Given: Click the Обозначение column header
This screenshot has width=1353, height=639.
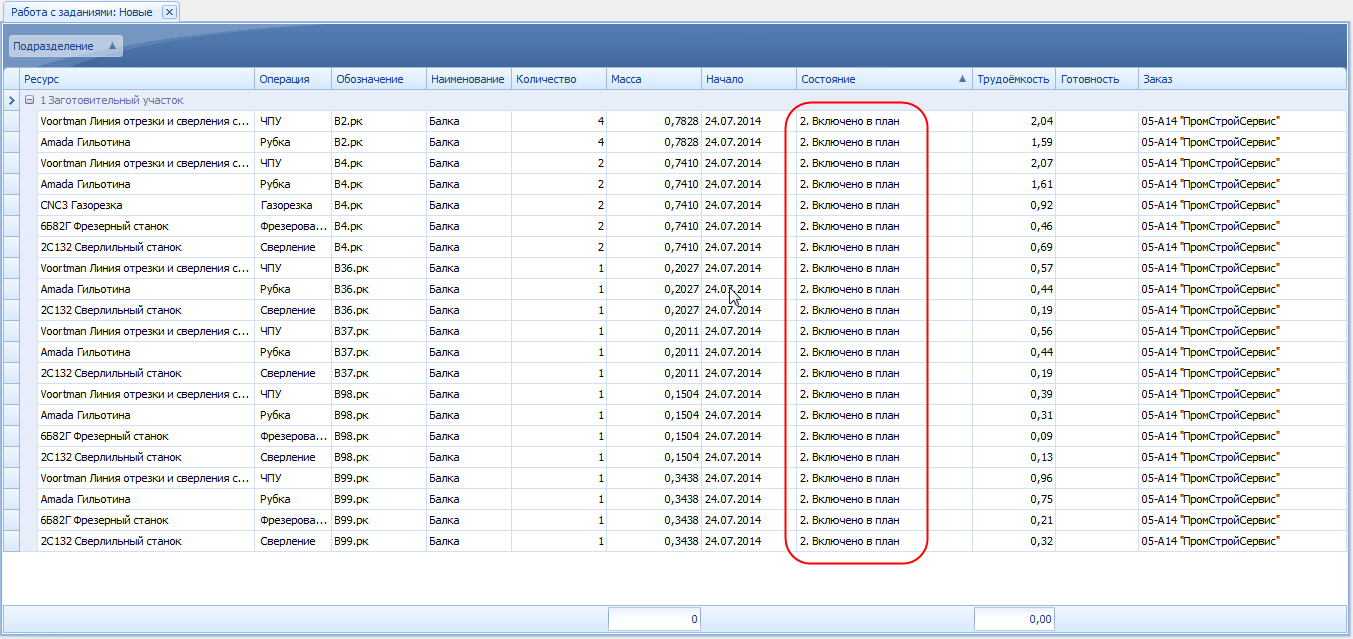Looking at the screenshot, I should [x=370, y=79].
